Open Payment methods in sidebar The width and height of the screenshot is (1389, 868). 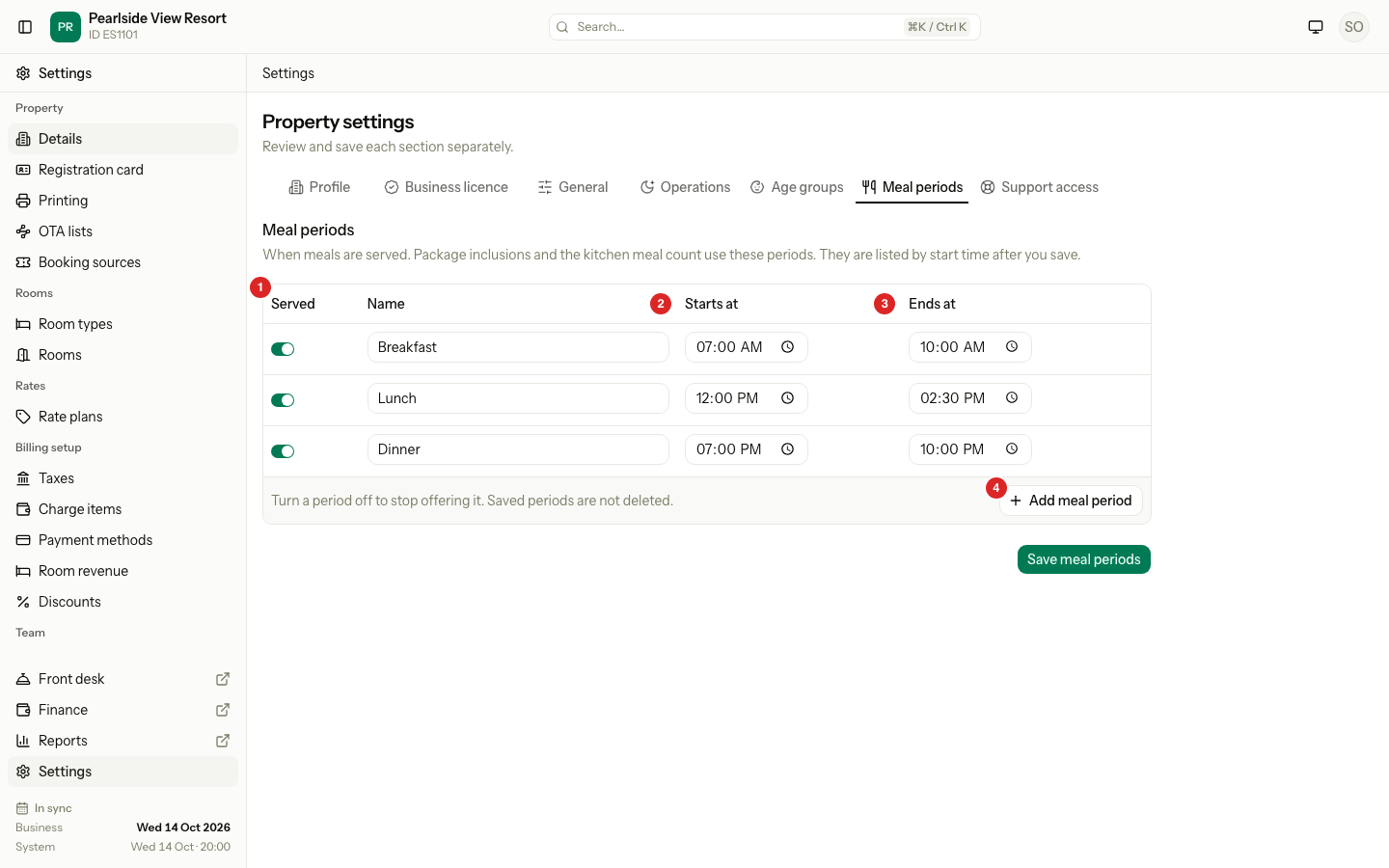123,540
